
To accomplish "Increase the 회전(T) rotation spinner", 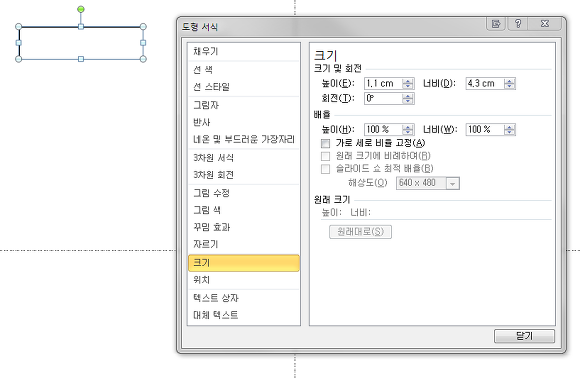I will pyautogui.click(x=408, y=96).
